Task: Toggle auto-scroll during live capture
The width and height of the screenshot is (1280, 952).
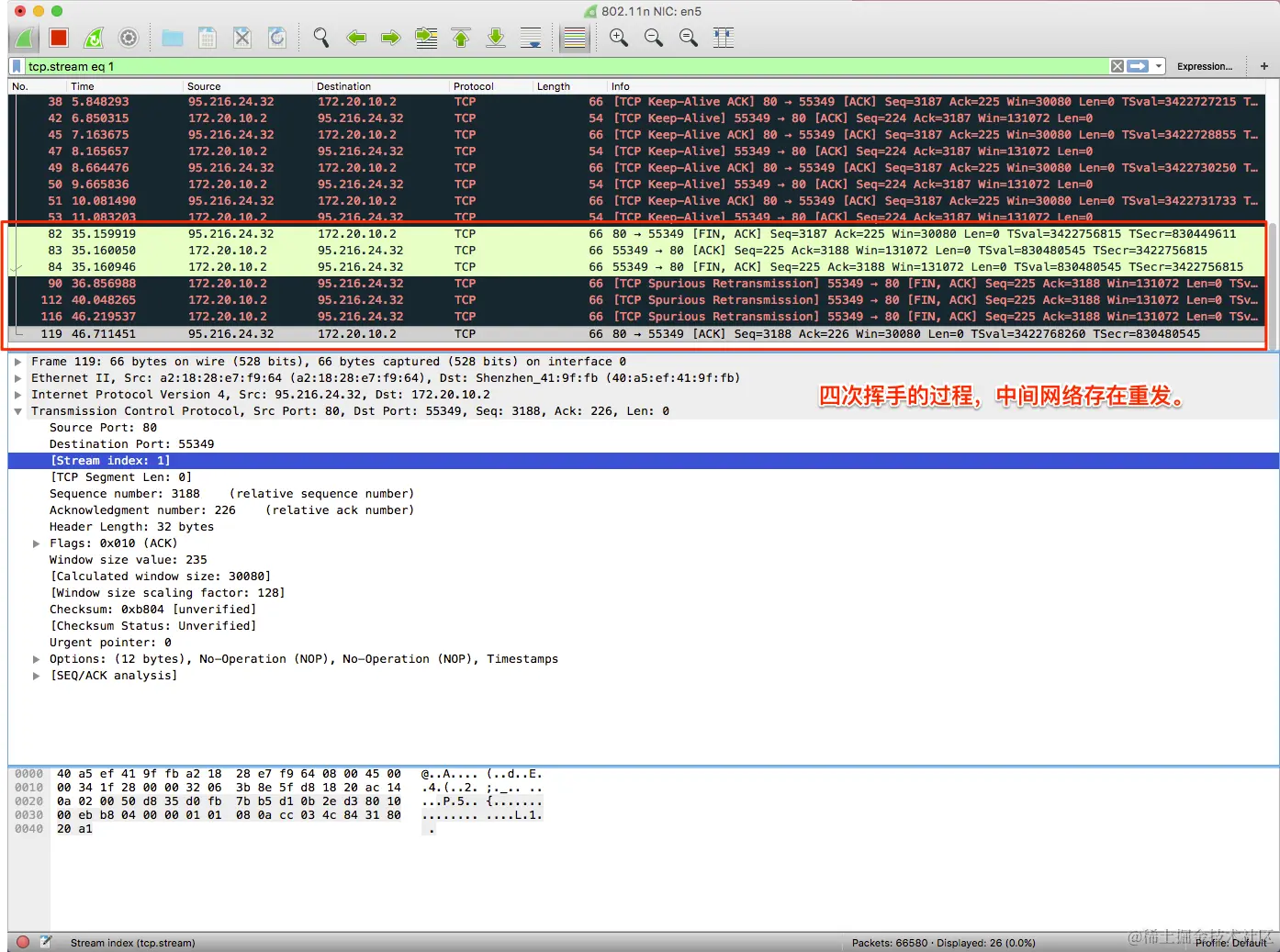Action: [x=531, y=38]
